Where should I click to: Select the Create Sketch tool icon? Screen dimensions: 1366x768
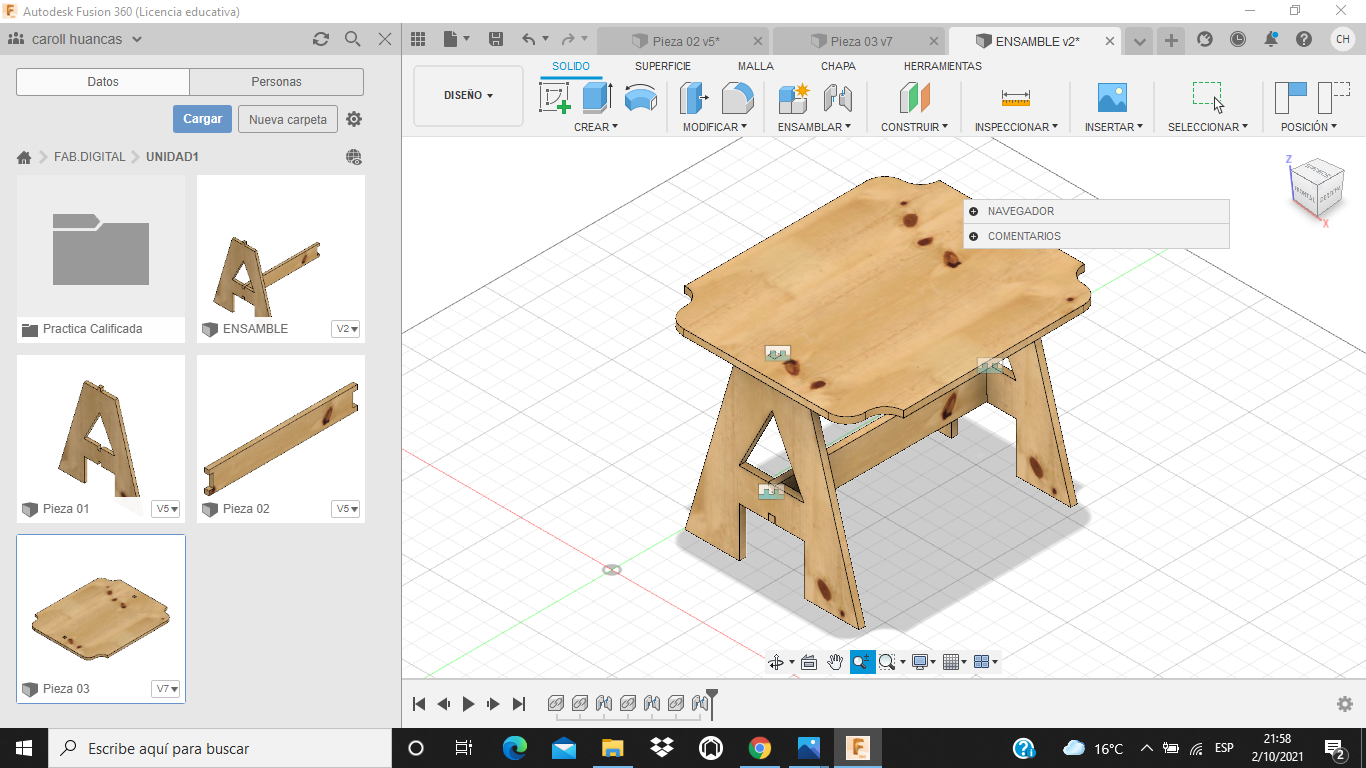tap(555, 98)
